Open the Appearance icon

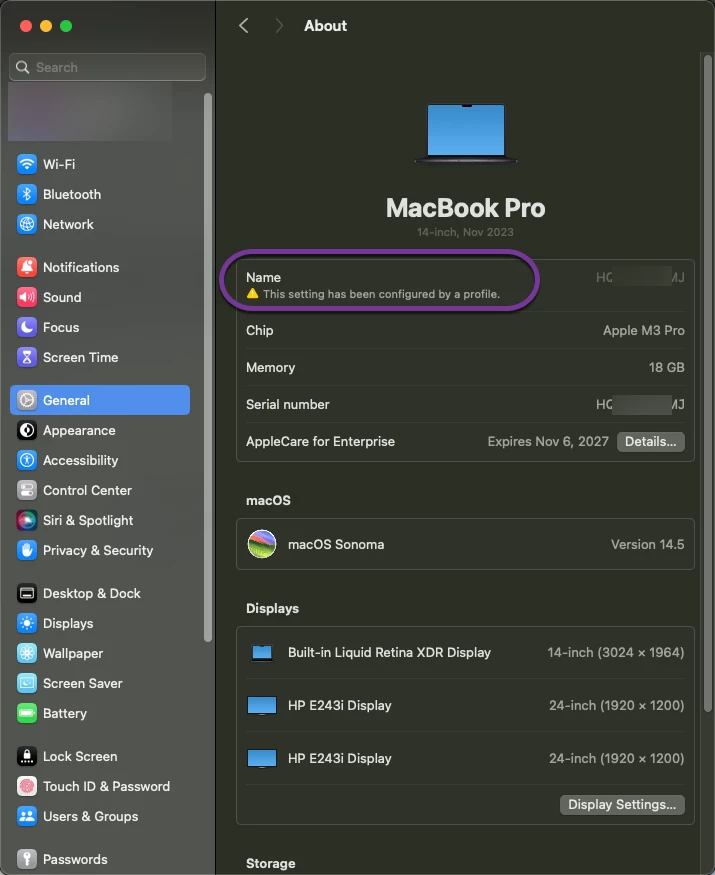27,430
